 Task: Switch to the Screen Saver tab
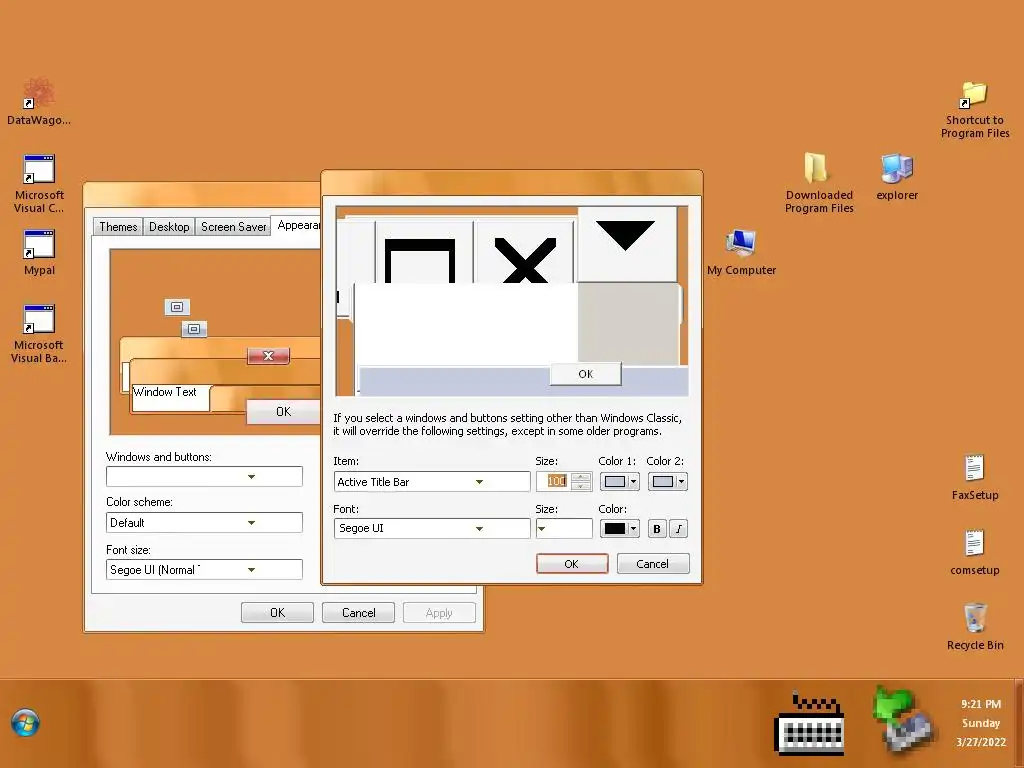point(233,227)
